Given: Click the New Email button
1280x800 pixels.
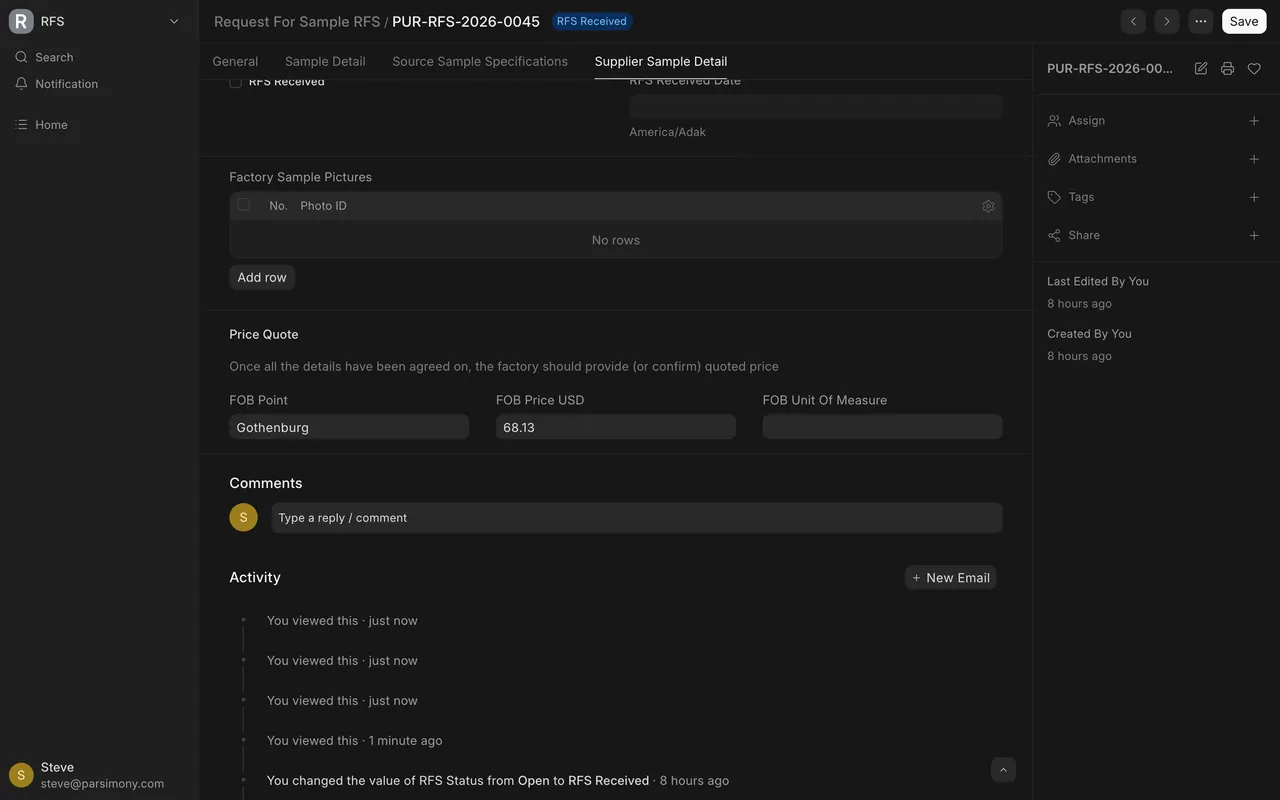Looking at the screenshot, I should [x=950, y=577].
